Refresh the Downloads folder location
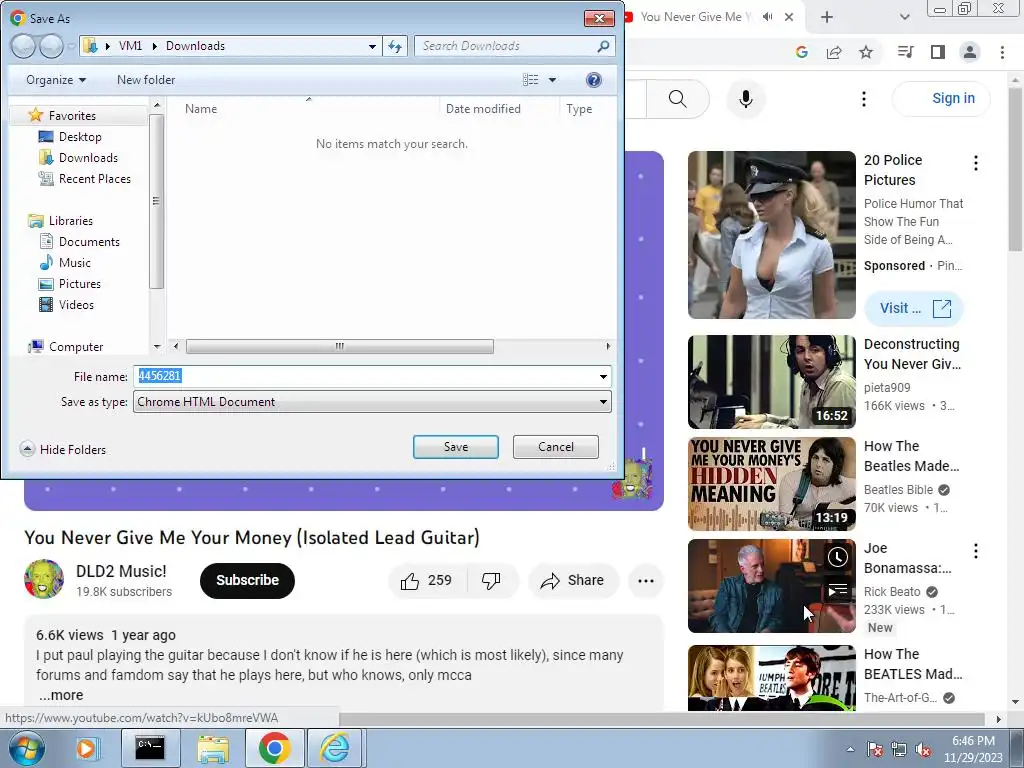This screenshot has height=768, width=1024. [395, 46]
